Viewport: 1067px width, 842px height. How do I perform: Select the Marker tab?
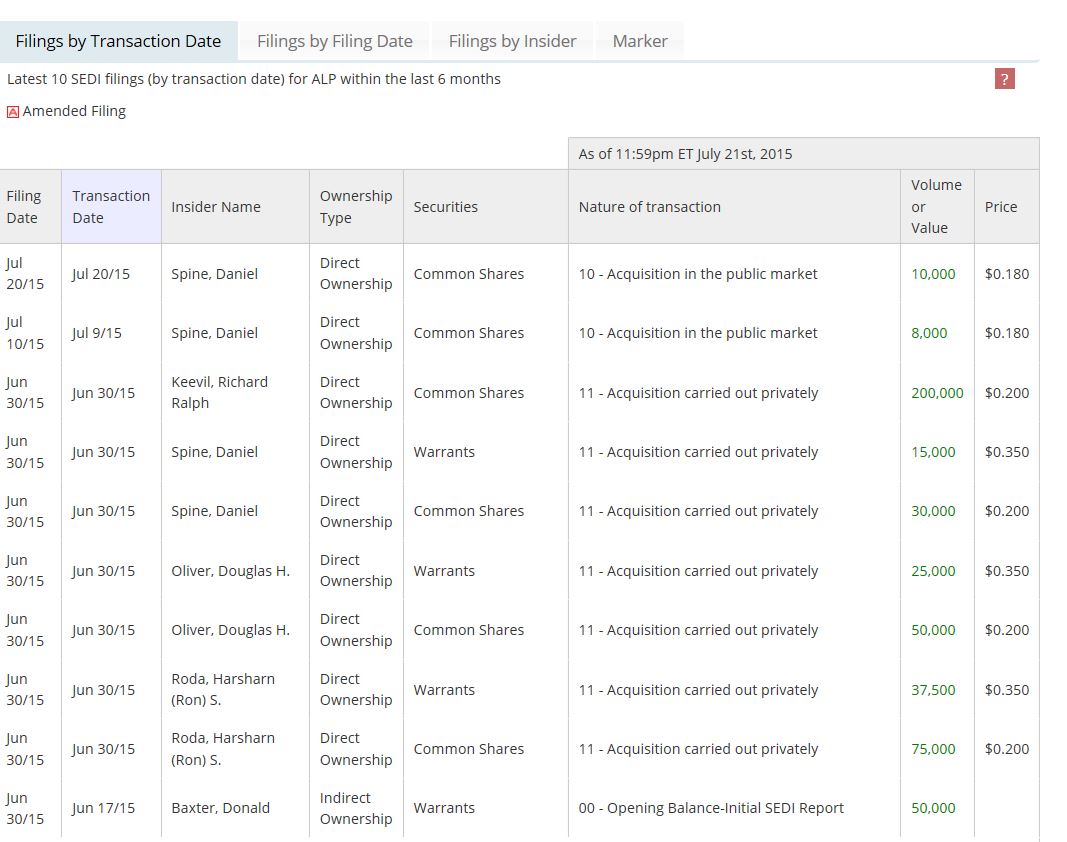pyautogui.click(x=639, y=41)
